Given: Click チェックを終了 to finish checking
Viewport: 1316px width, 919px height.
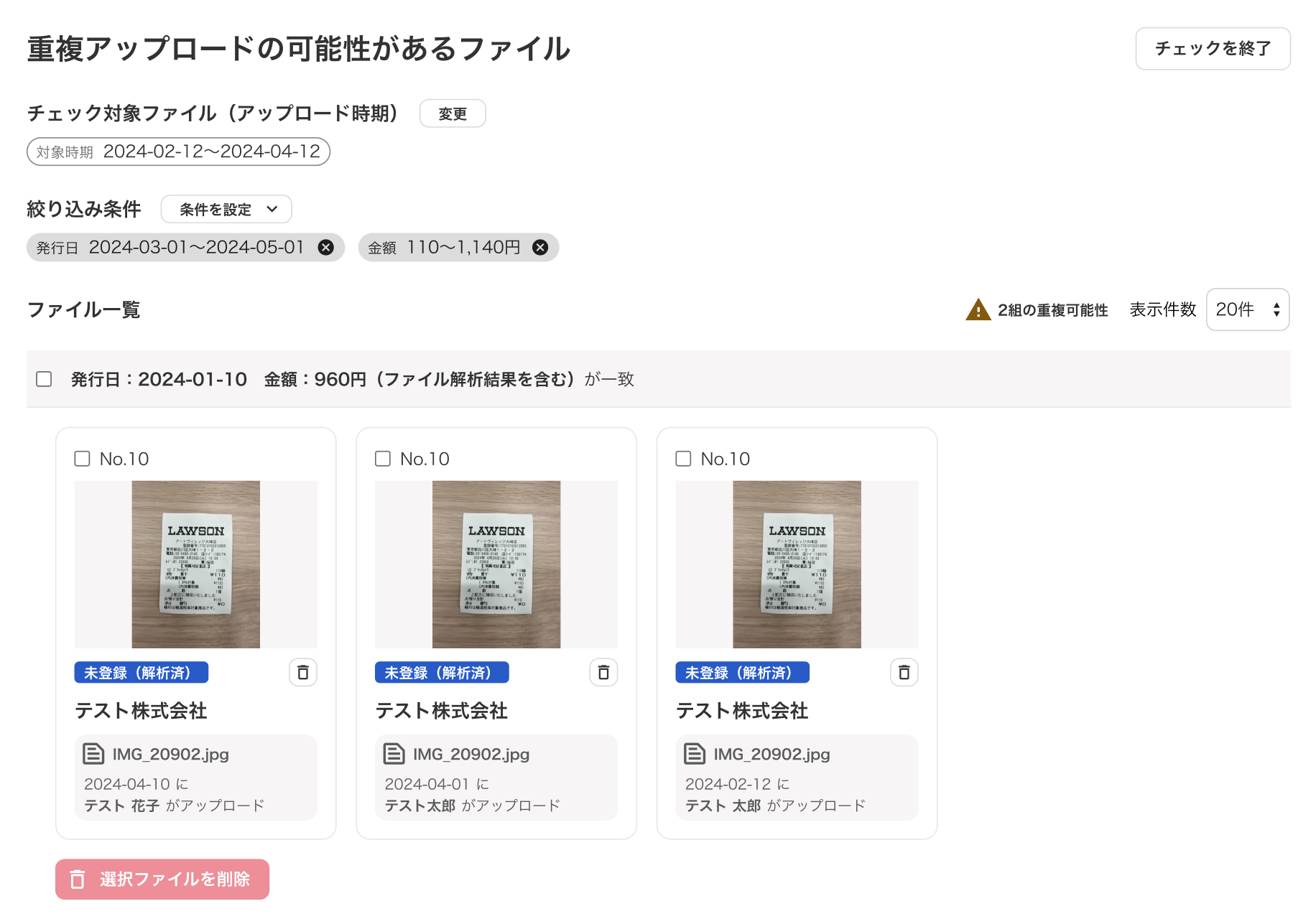Looking at the screenshot, I should (1213, 49).
